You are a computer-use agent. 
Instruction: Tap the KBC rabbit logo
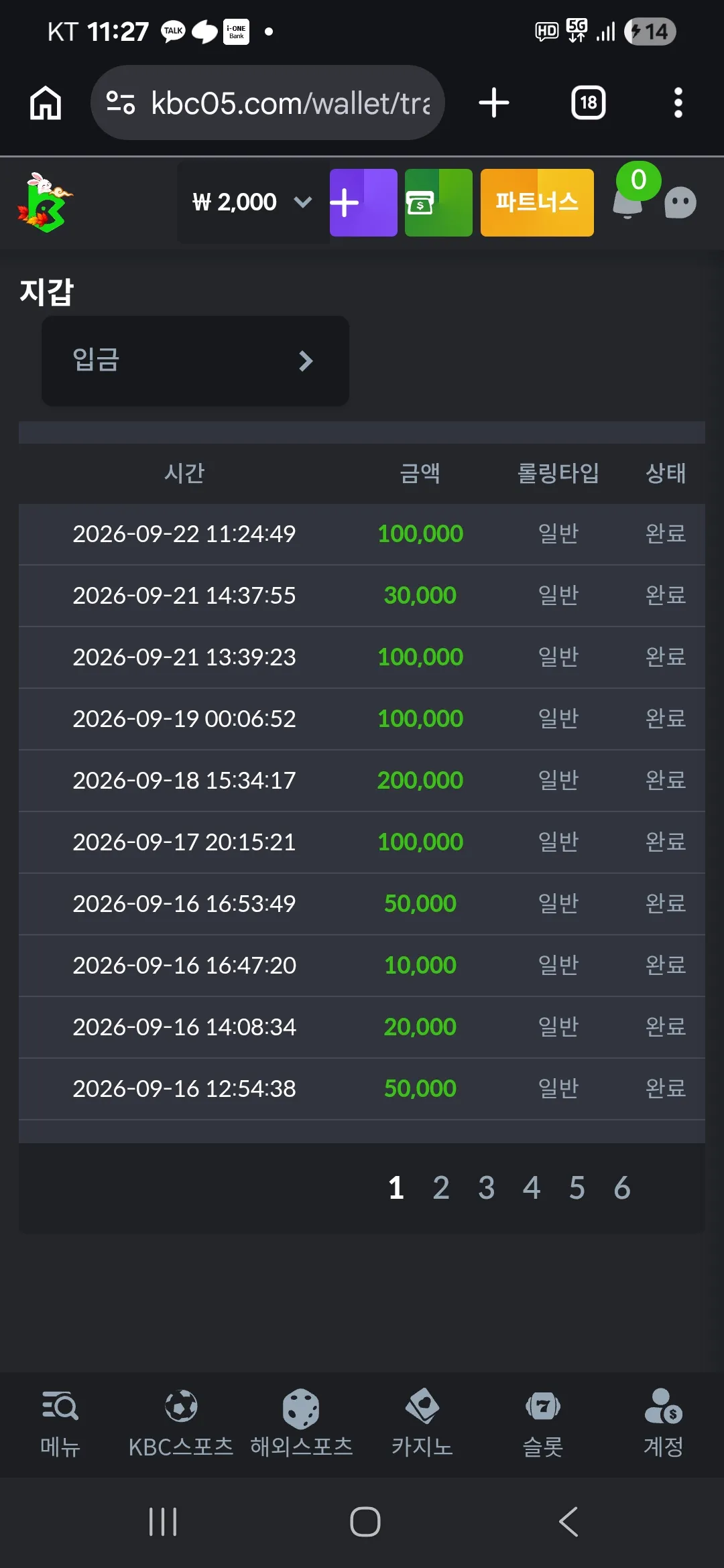(45, 202)
